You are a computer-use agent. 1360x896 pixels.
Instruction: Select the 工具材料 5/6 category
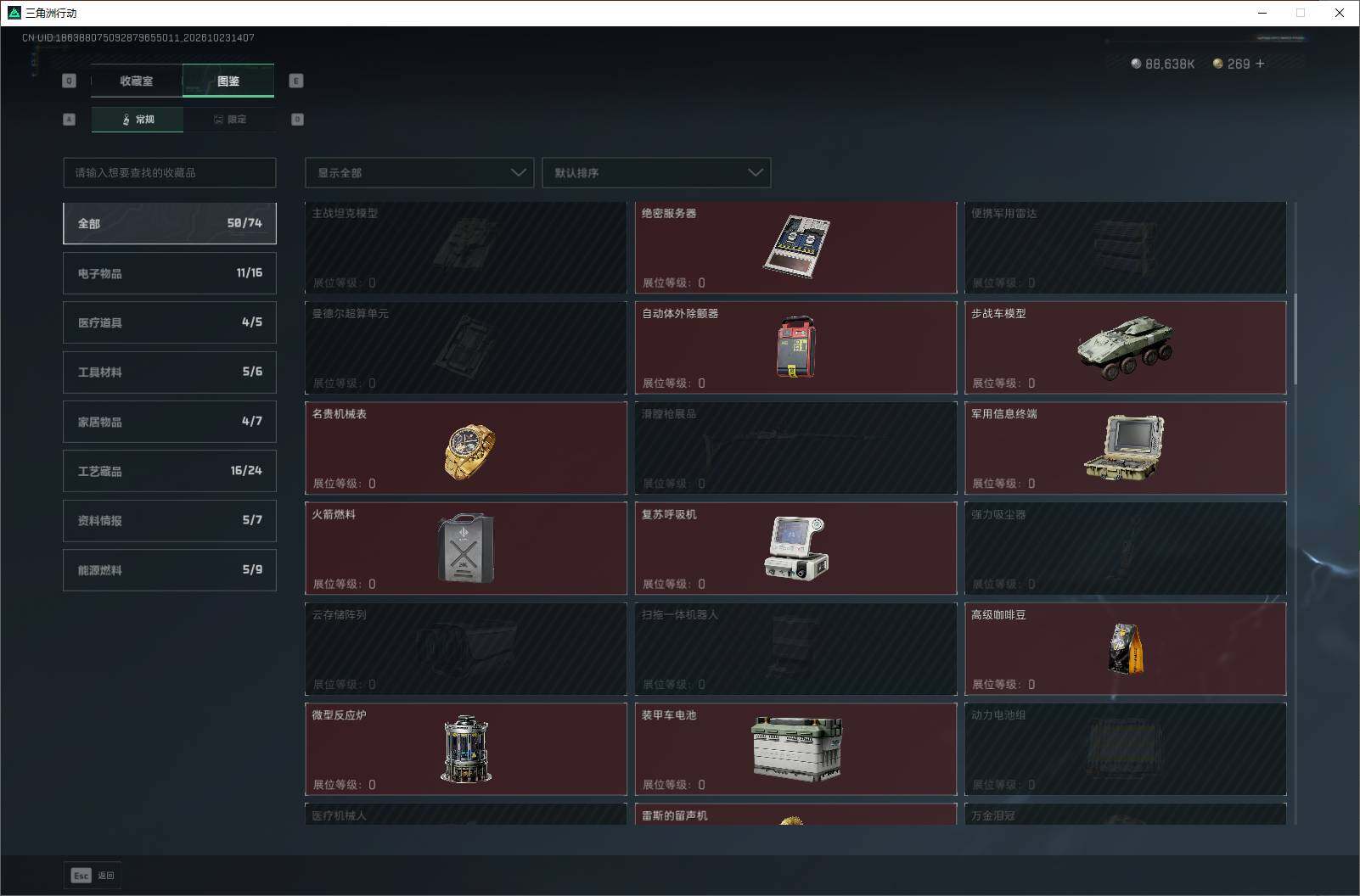(x=170, y=372)
